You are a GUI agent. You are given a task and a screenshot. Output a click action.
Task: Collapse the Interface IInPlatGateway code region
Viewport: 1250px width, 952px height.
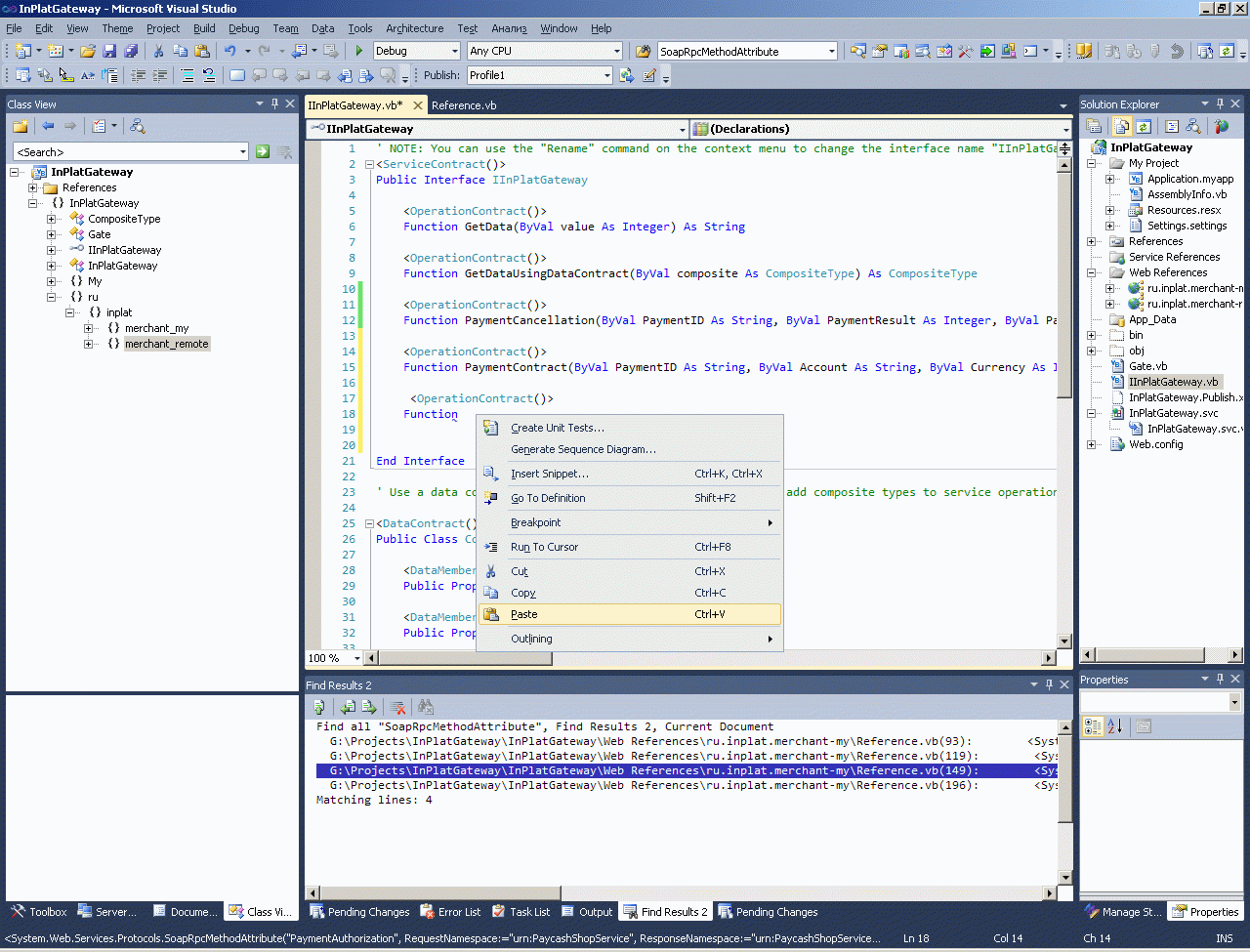(x=369, y=165)
